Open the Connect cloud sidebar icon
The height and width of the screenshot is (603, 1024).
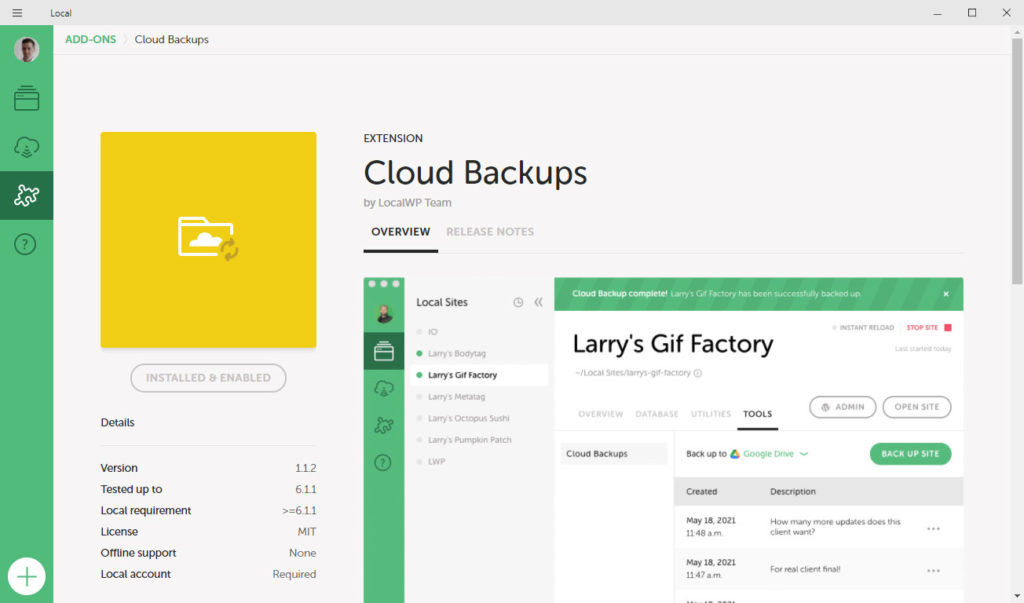coord(26,147)
